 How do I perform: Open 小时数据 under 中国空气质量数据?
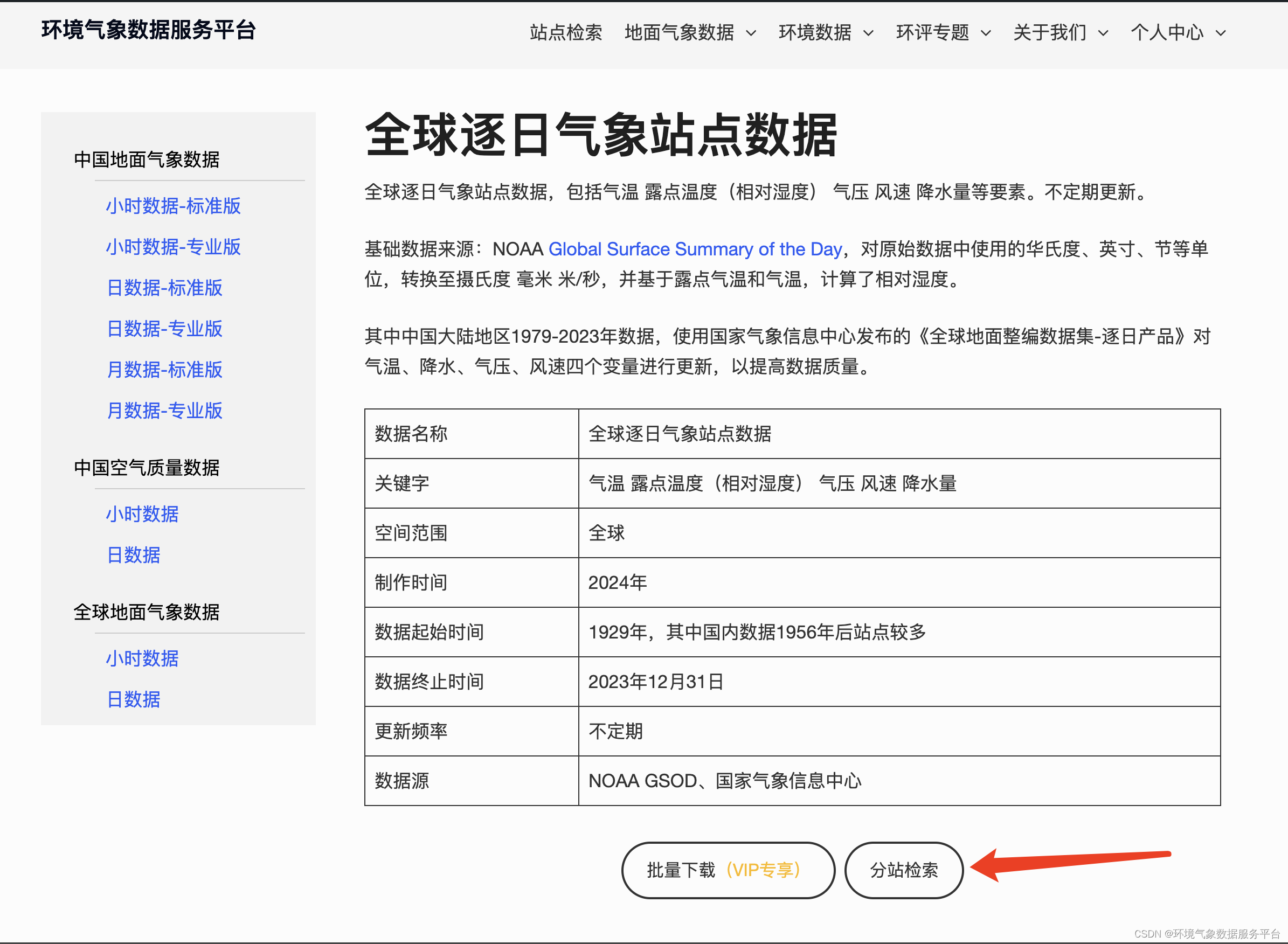[x=142, y=513]
